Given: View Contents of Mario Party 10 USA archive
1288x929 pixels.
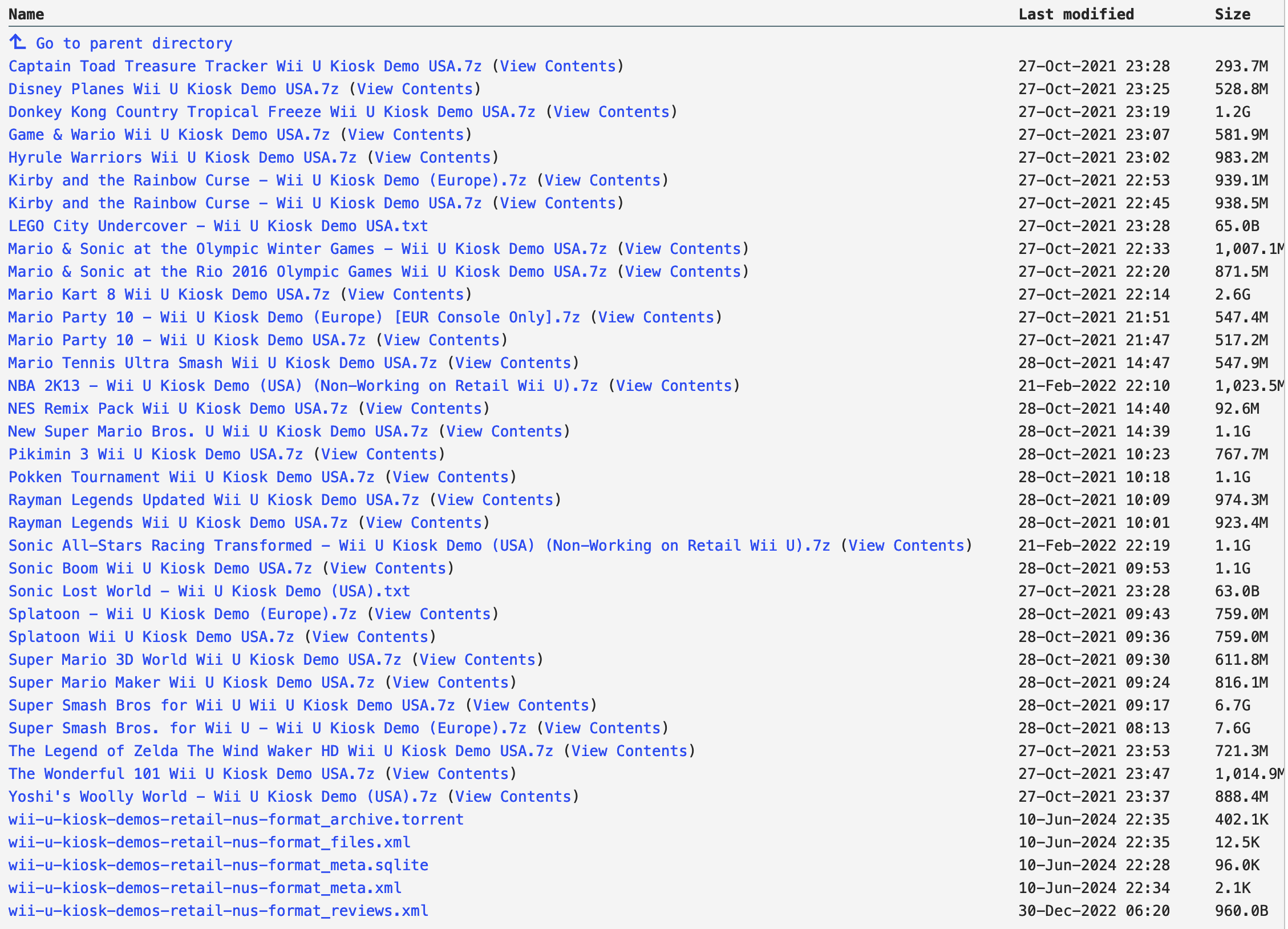Looking at the screenshot, I should 442,340.
